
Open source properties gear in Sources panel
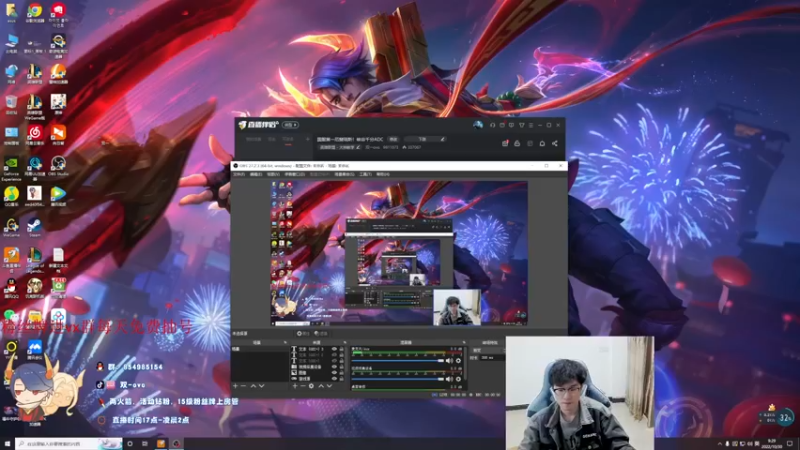(311, 386)
